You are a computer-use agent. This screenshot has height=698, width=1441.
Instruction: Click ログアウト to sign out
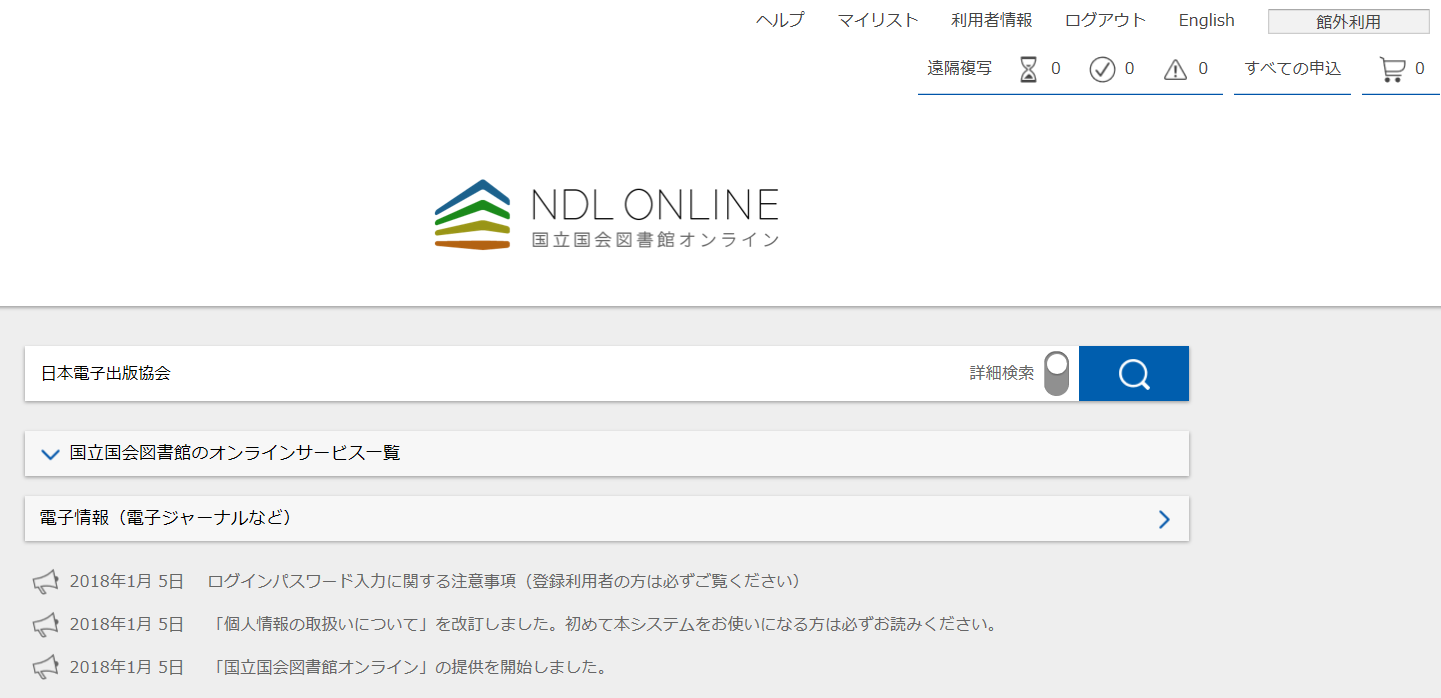click(1105, 20)
